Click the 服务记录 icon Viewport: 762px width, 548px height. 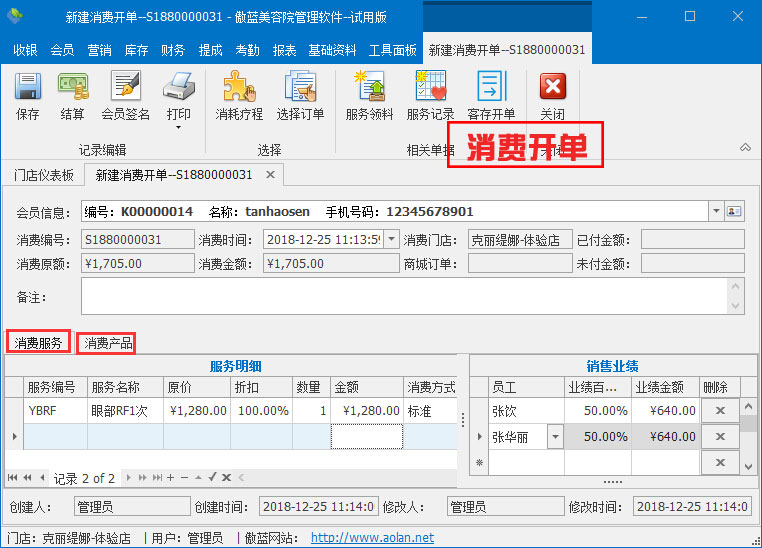(430, 88)
